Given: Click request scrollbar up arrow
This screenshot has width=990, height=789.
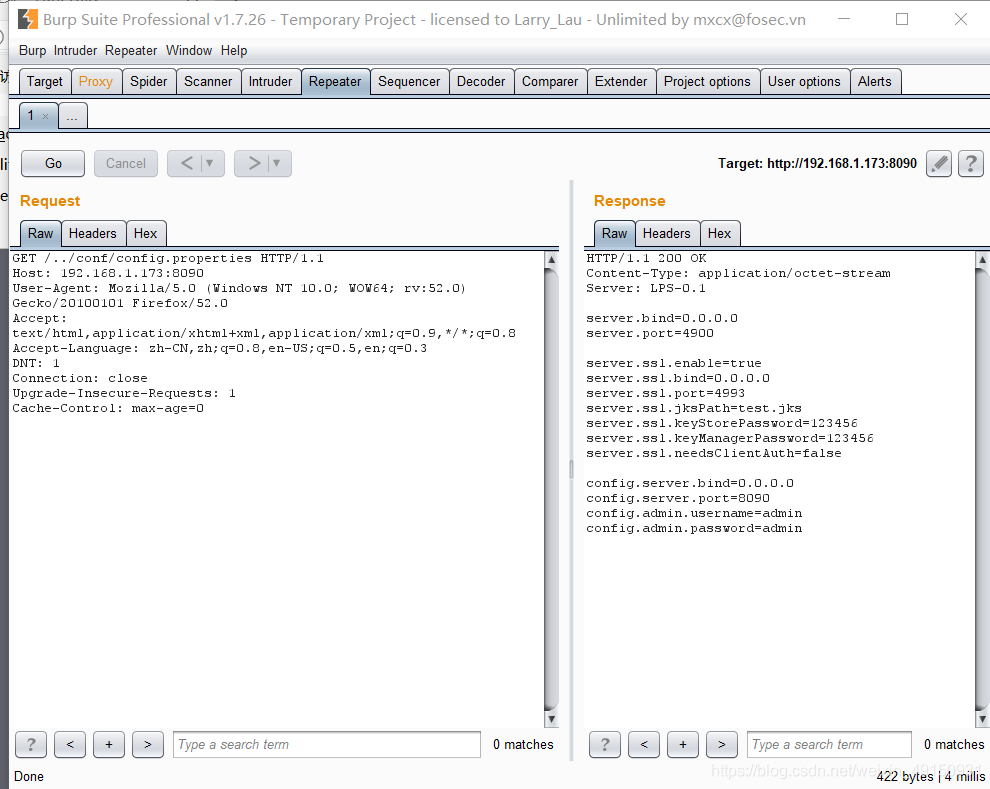Looking at the screenshot, I should (x=551, y=259).
